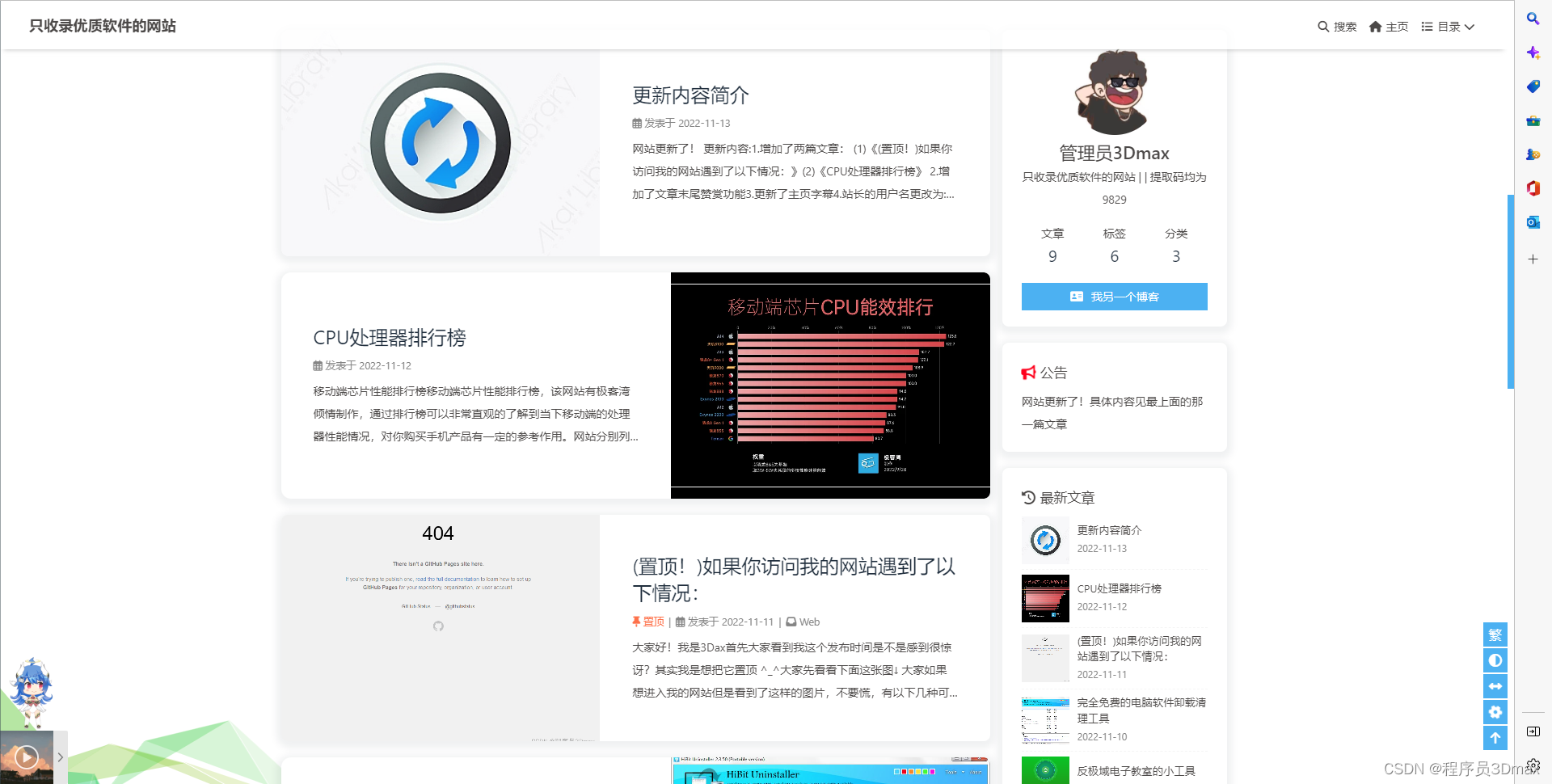Toggle dark mode half-circle button

coord(1495,660)
